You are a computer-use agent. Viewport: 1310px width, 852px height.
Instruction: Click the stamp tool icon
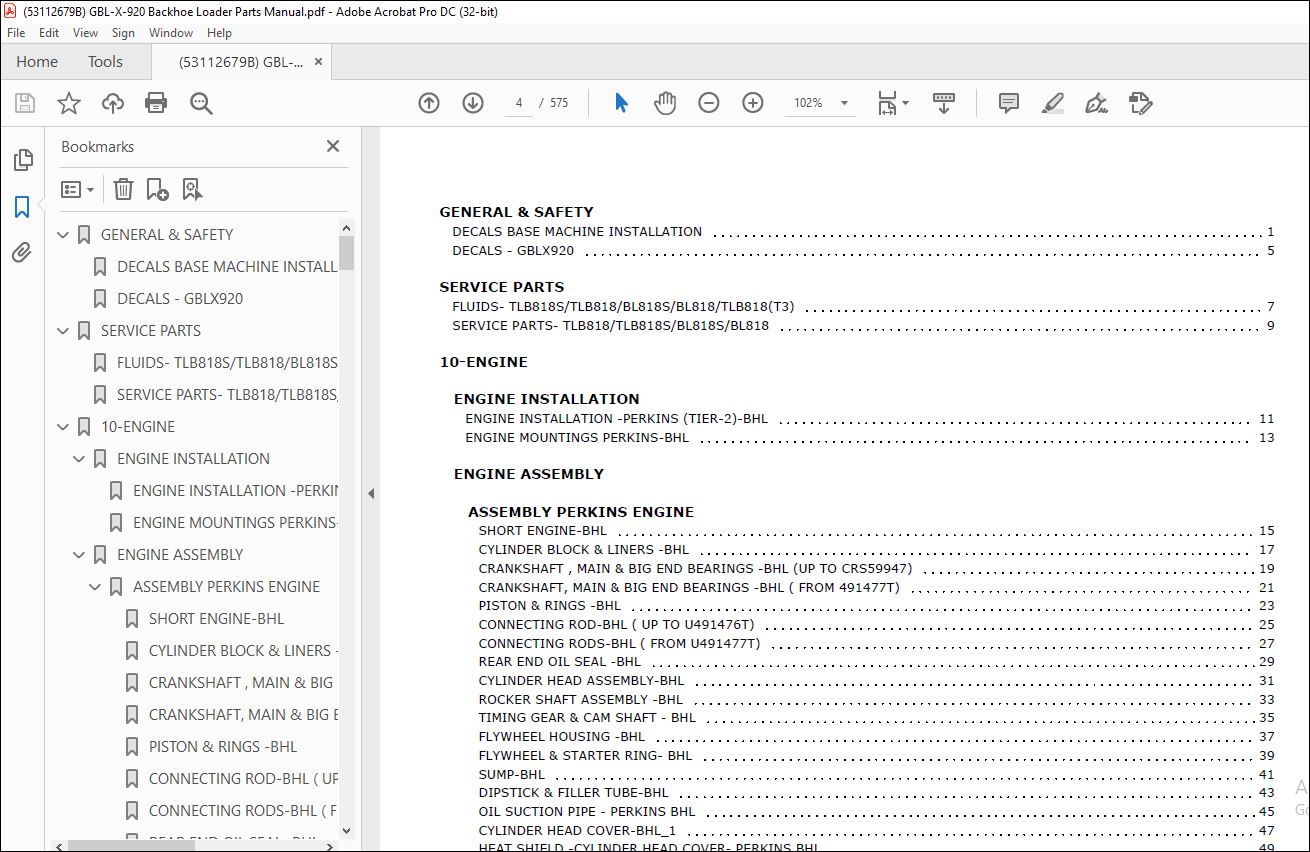point(1141,103)
